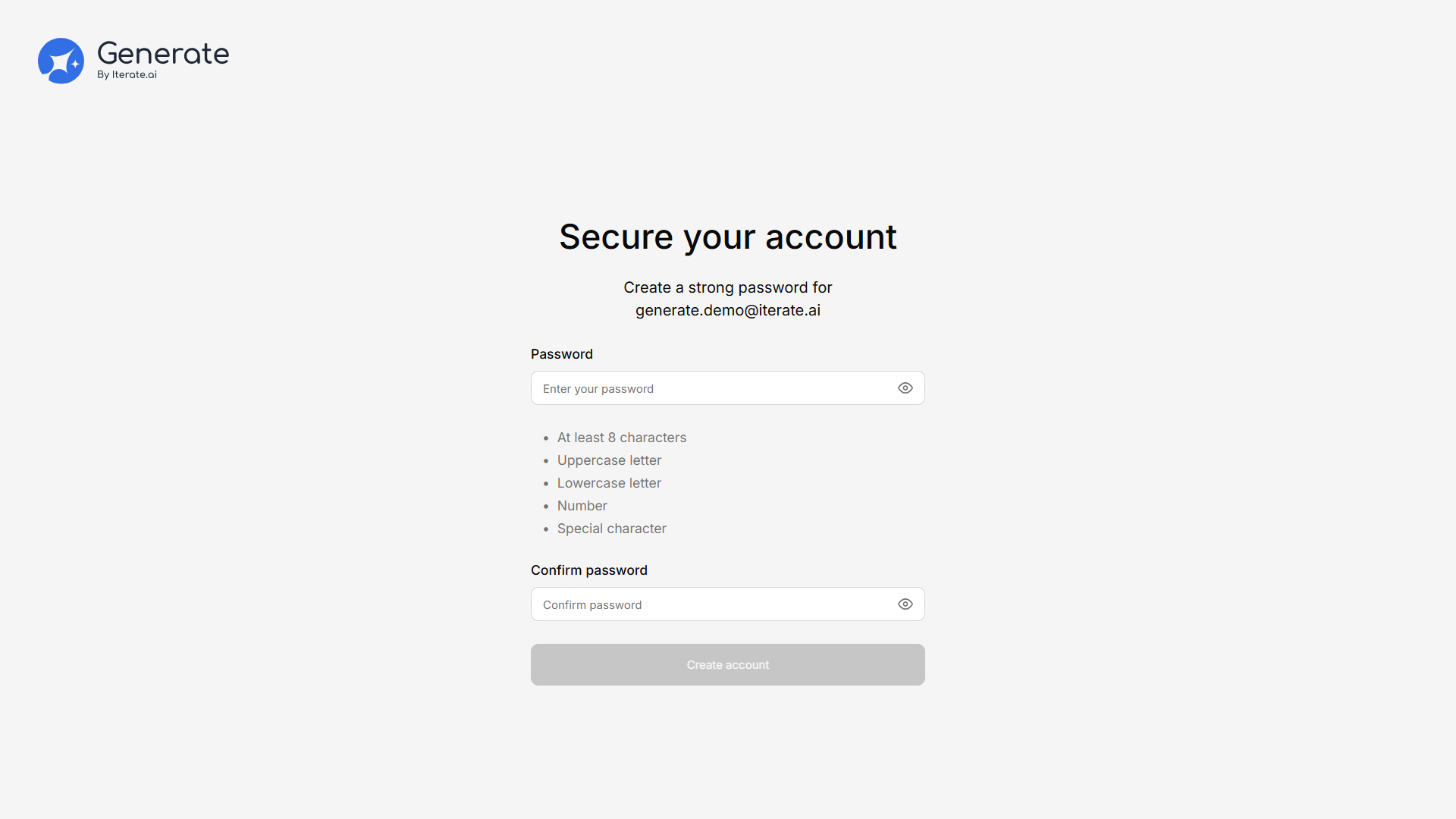Click the Secure your account heading
The width and height of the screenshot is (1456, 819).
click(x=727, y=237)
